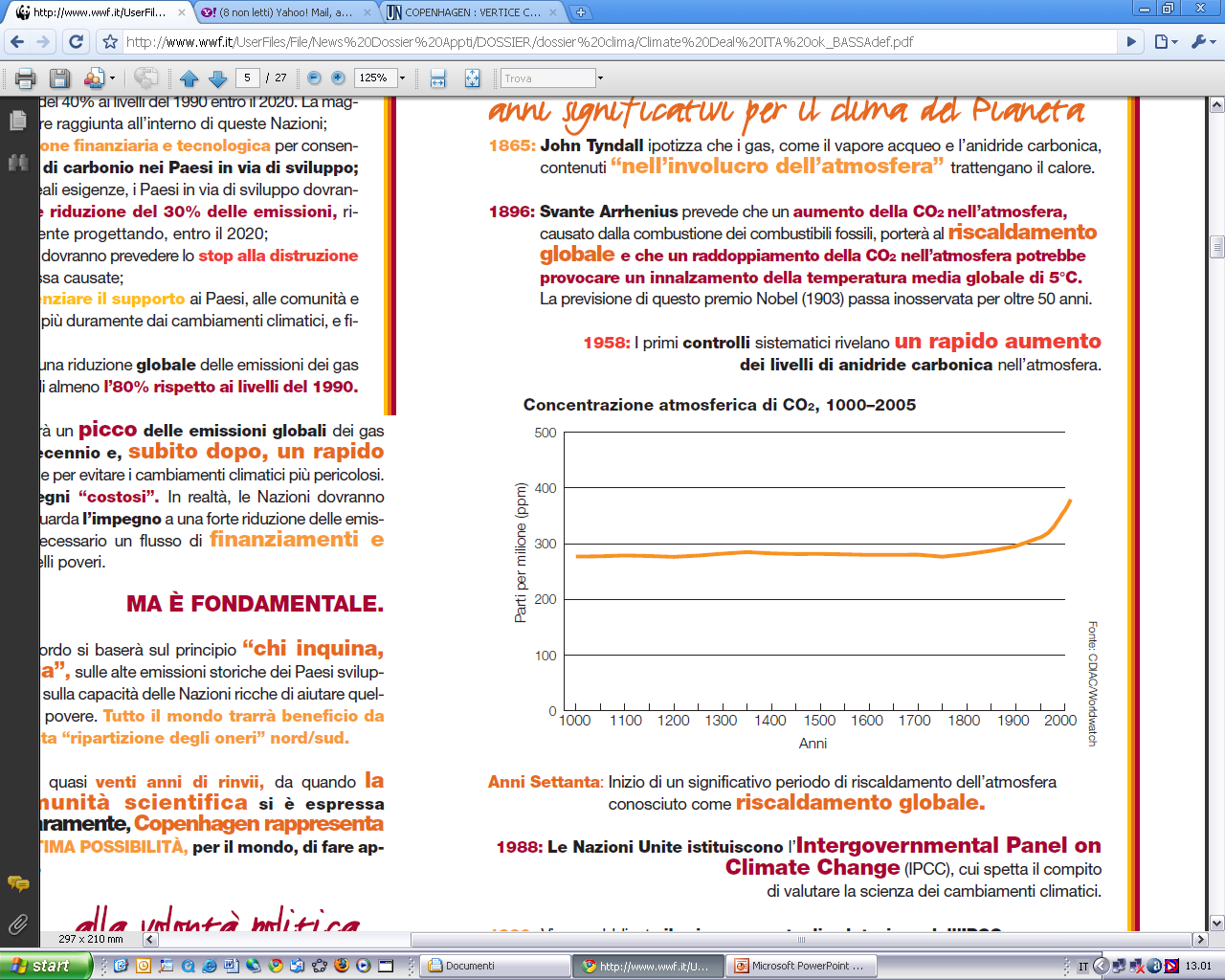Close the COPENHAGEN : VERTICE tab
This screenshot has height=980, width=1225.
point(553,12)
